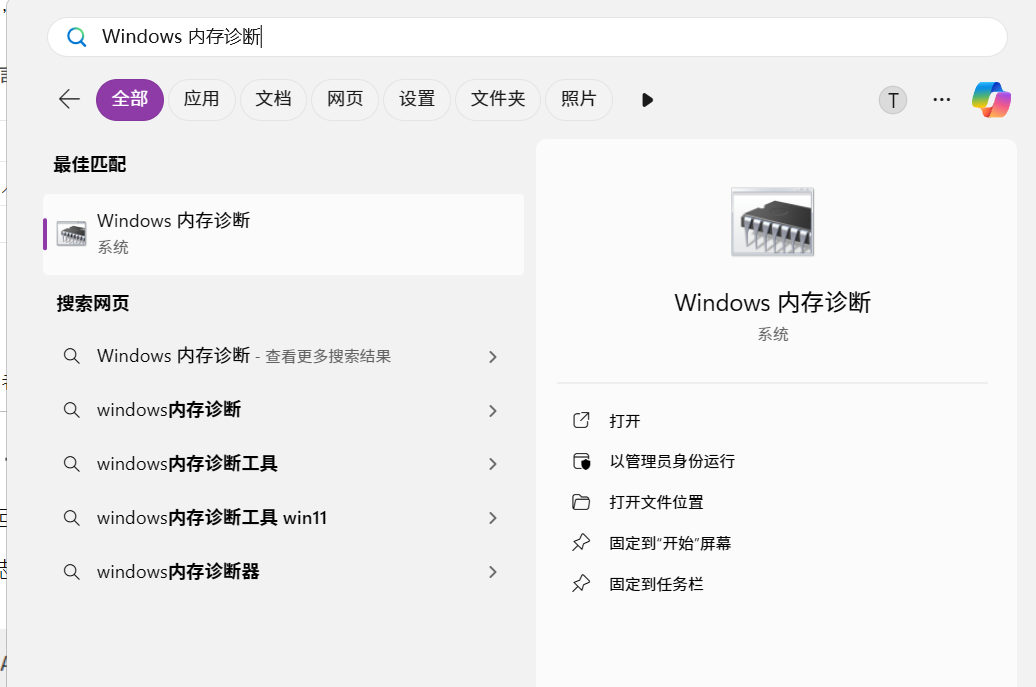Click the search icon beside windows内存诊断器
This screenshot has height=687, width=1036.
point(71,571)
